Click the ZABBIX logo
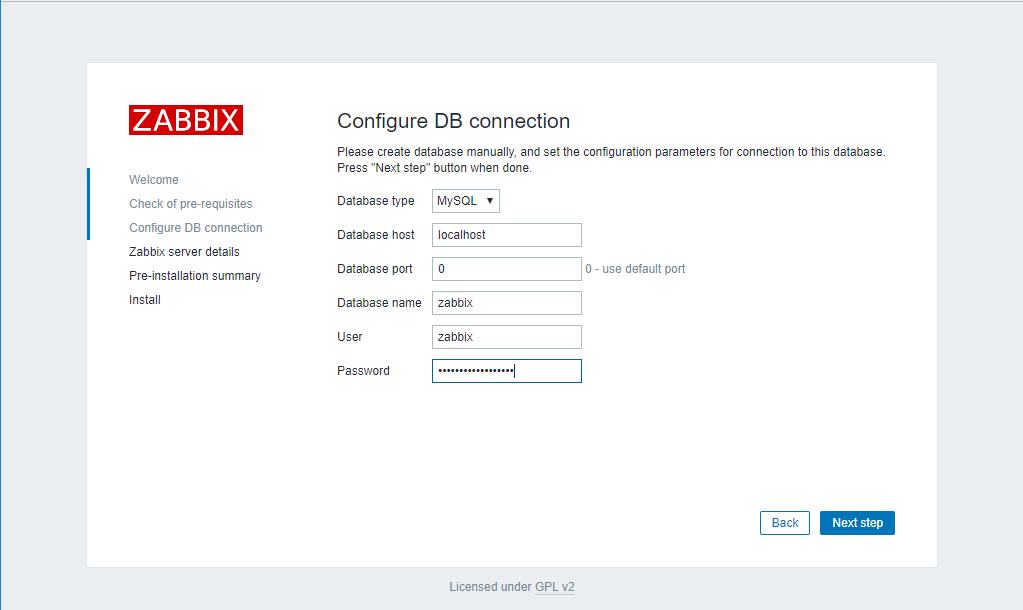The height and width of the screenshot is (610, 1023). [x=186, y=120]
